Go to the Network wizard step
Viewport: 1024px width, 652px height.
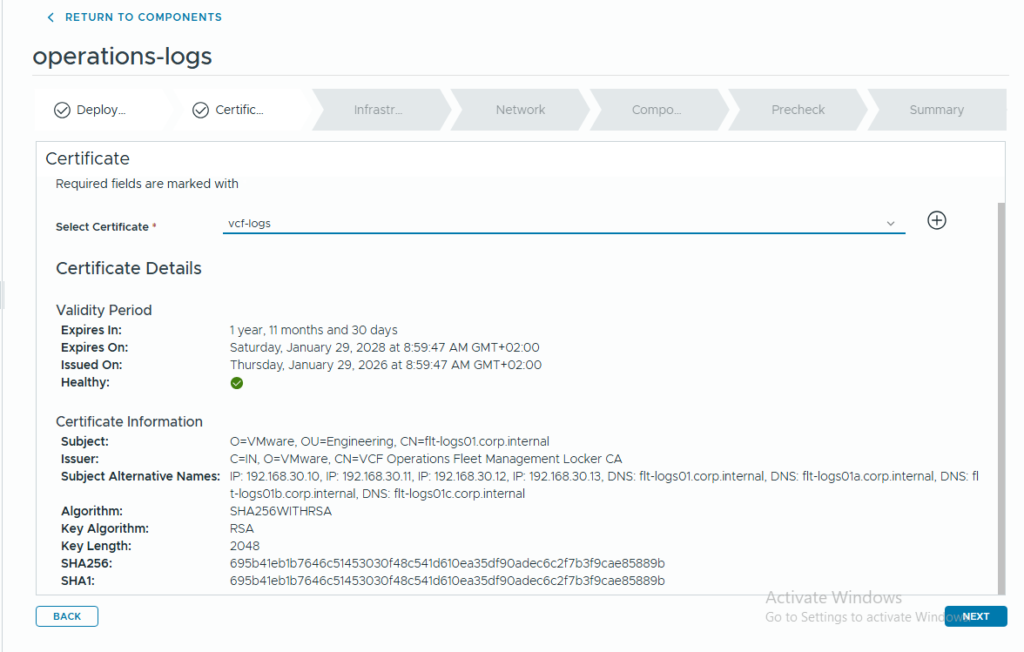[520, 110]
